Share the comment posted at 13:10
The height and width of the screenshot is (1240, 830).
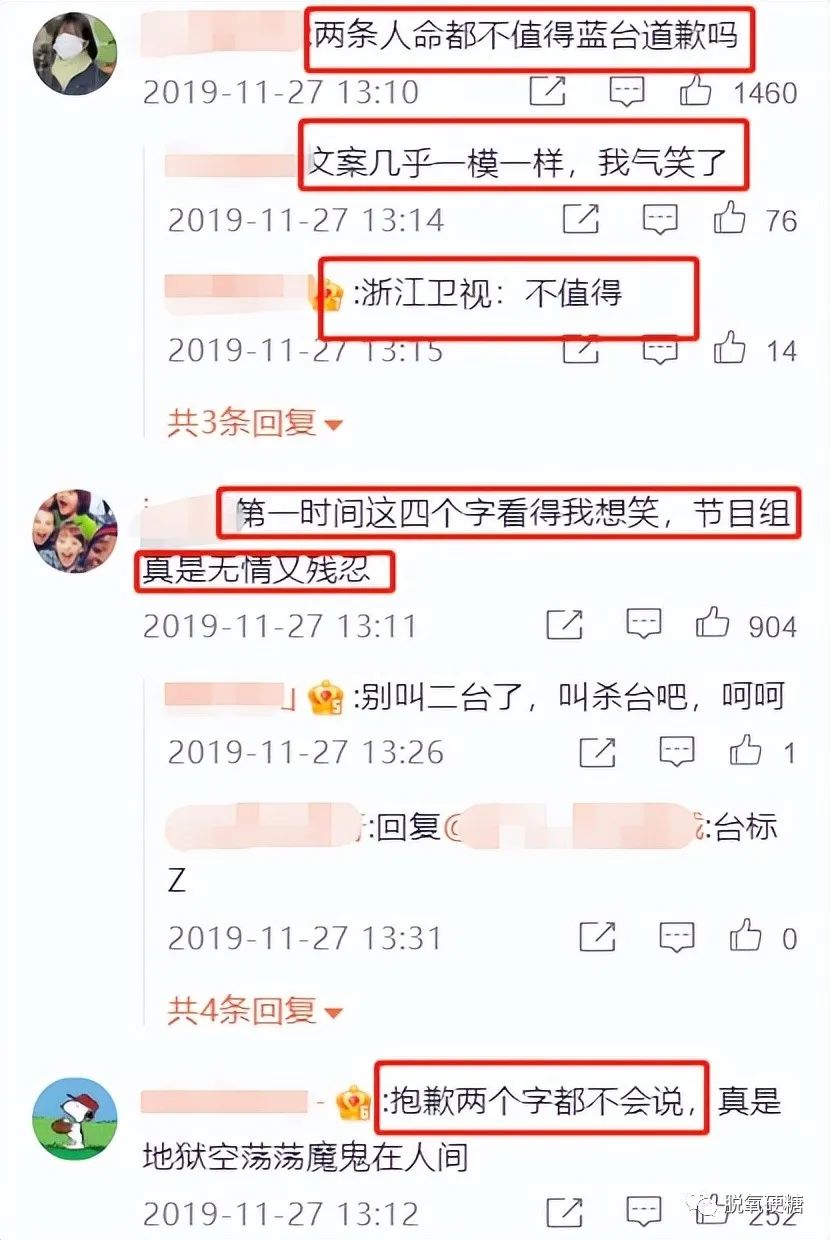tap(546, 93)
